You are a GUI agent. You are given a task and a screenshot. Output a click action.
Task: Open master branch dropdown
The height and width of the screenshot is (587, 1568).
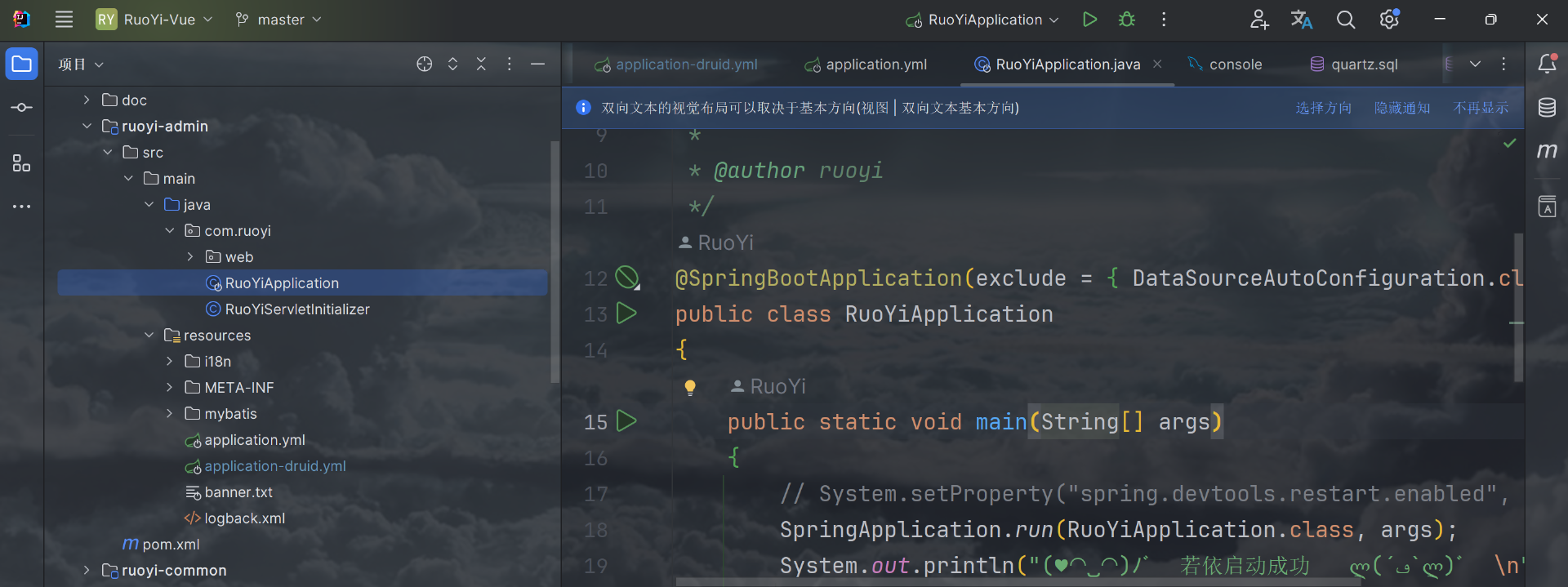point(278,20)
